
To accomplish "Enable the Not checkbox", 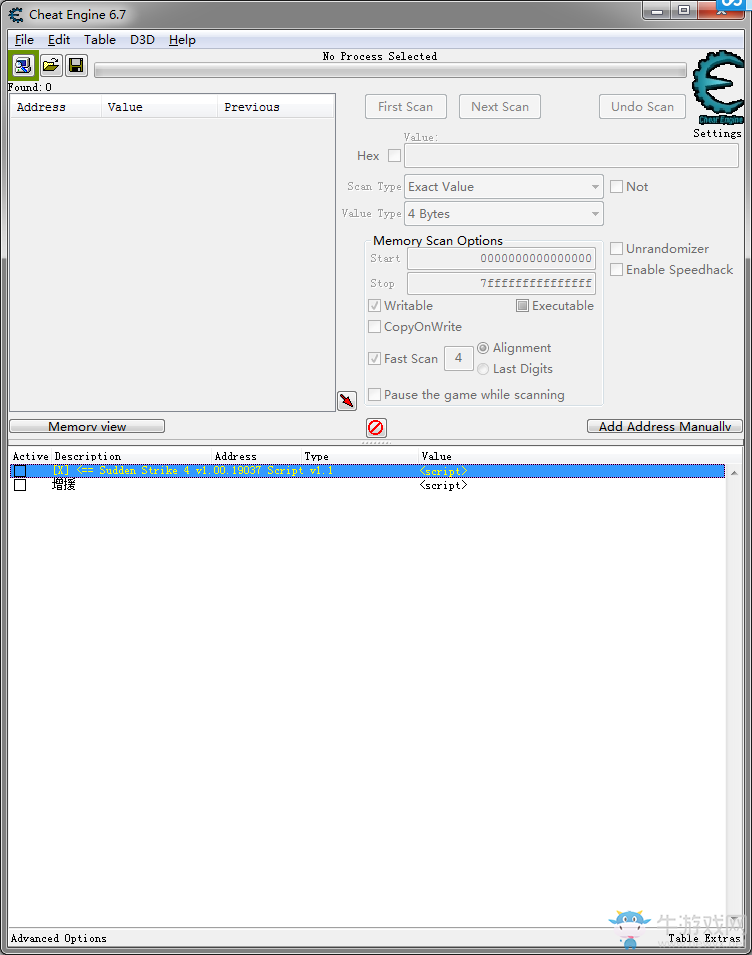I will tap(616, 186).
